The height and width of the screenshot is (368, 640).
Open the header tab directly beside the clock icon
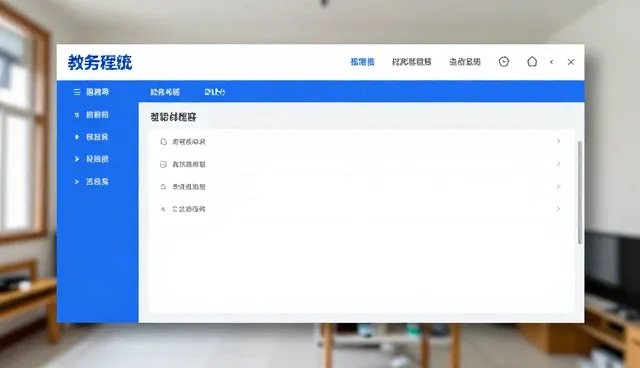click(465, 62)
